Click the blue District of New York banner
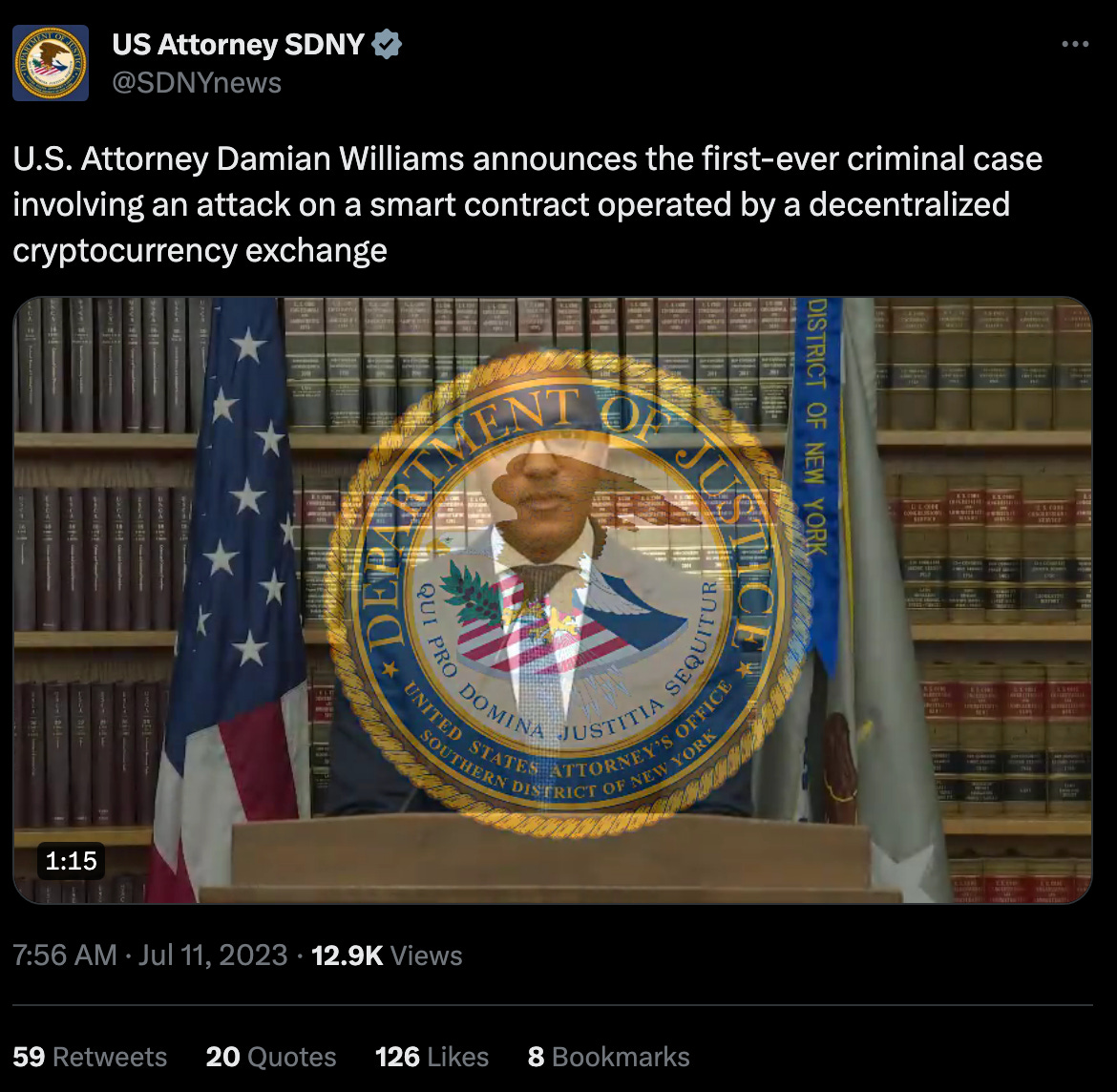The image size is (1117, 1092). [818, 477]
